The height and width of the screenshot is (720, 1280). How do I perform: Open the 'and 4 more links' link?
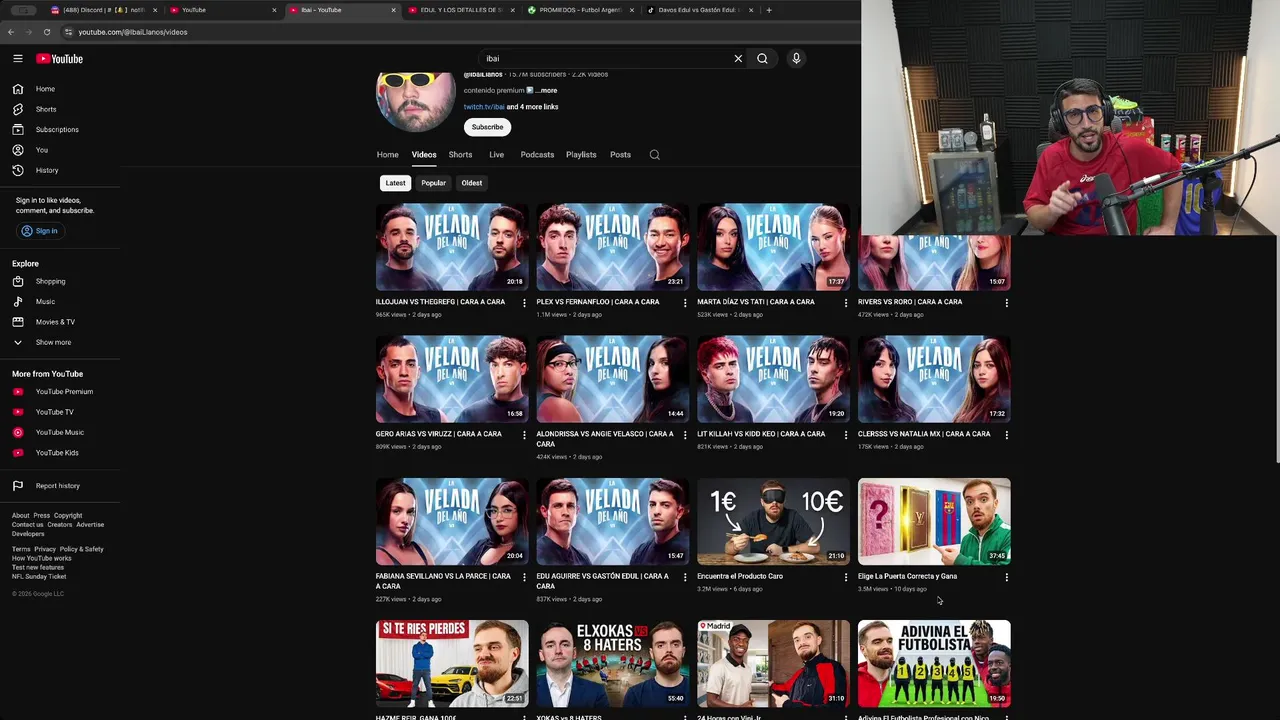pyautogui.click(x=532, y=107)
